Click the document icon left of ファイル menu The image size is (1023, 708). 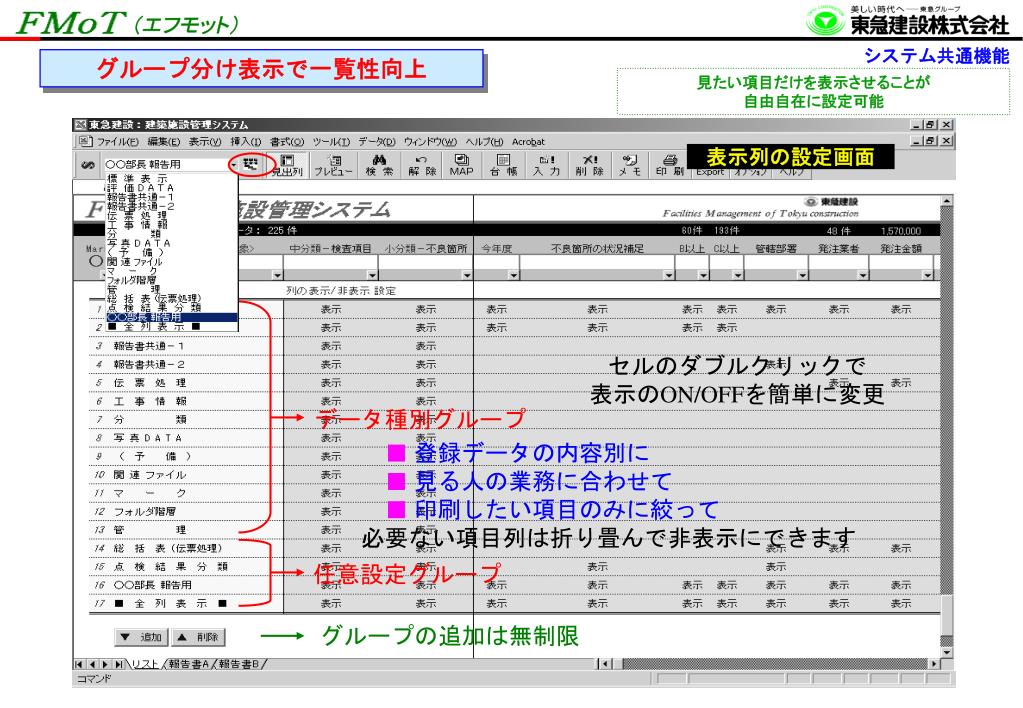(85, 141)
